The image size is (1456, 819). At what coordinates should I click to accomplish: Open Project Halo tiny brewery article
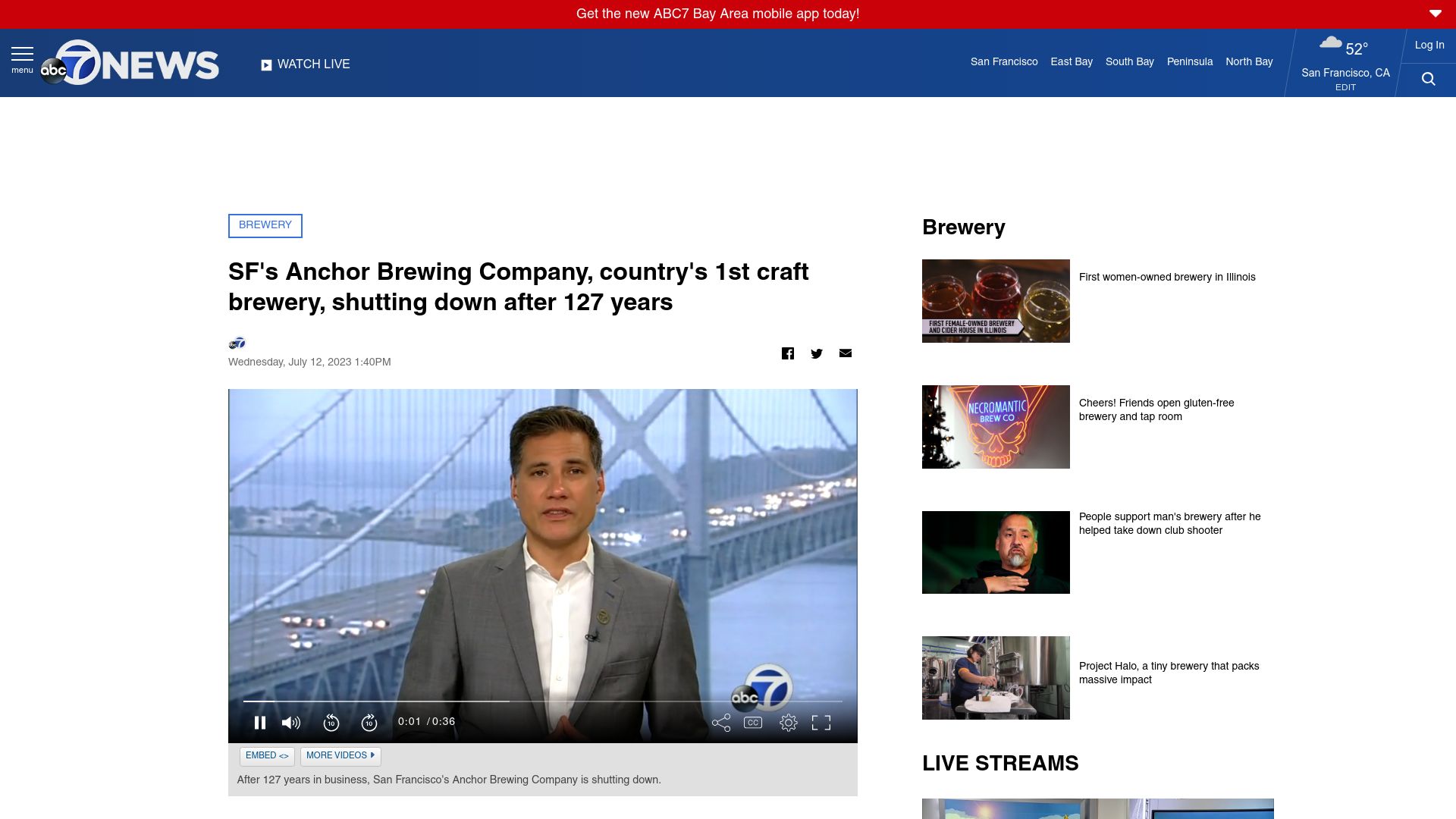point(1169,673)
